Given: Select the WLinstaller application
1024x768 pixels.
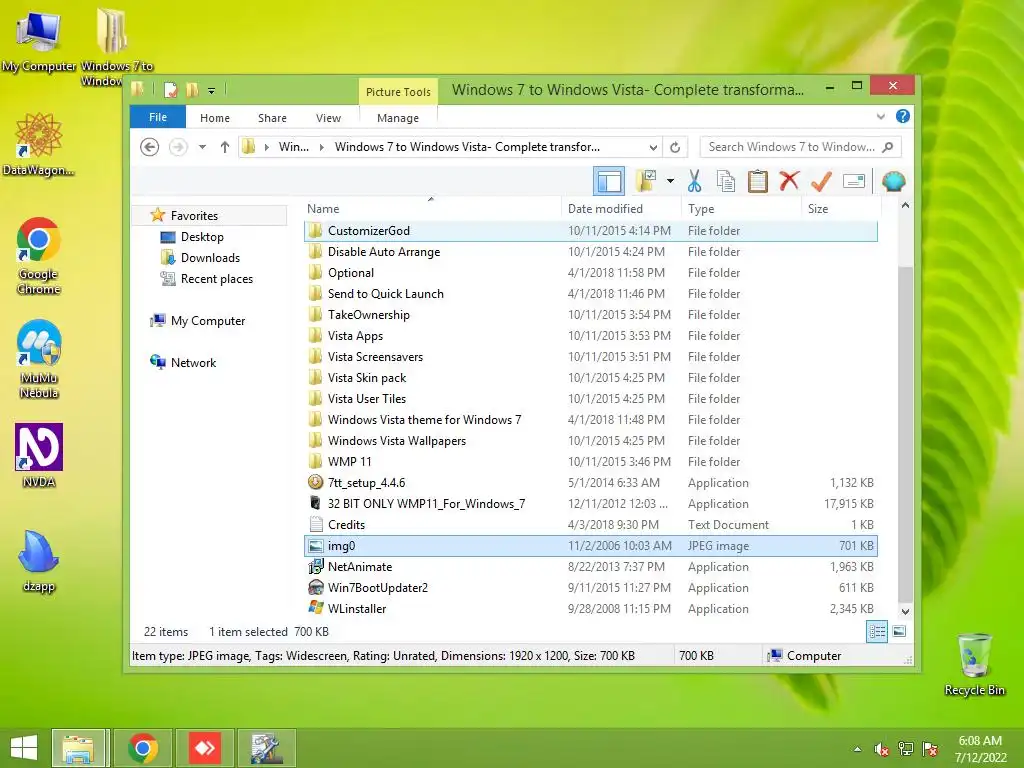Looking at the screenshot, I should [590, 608].
